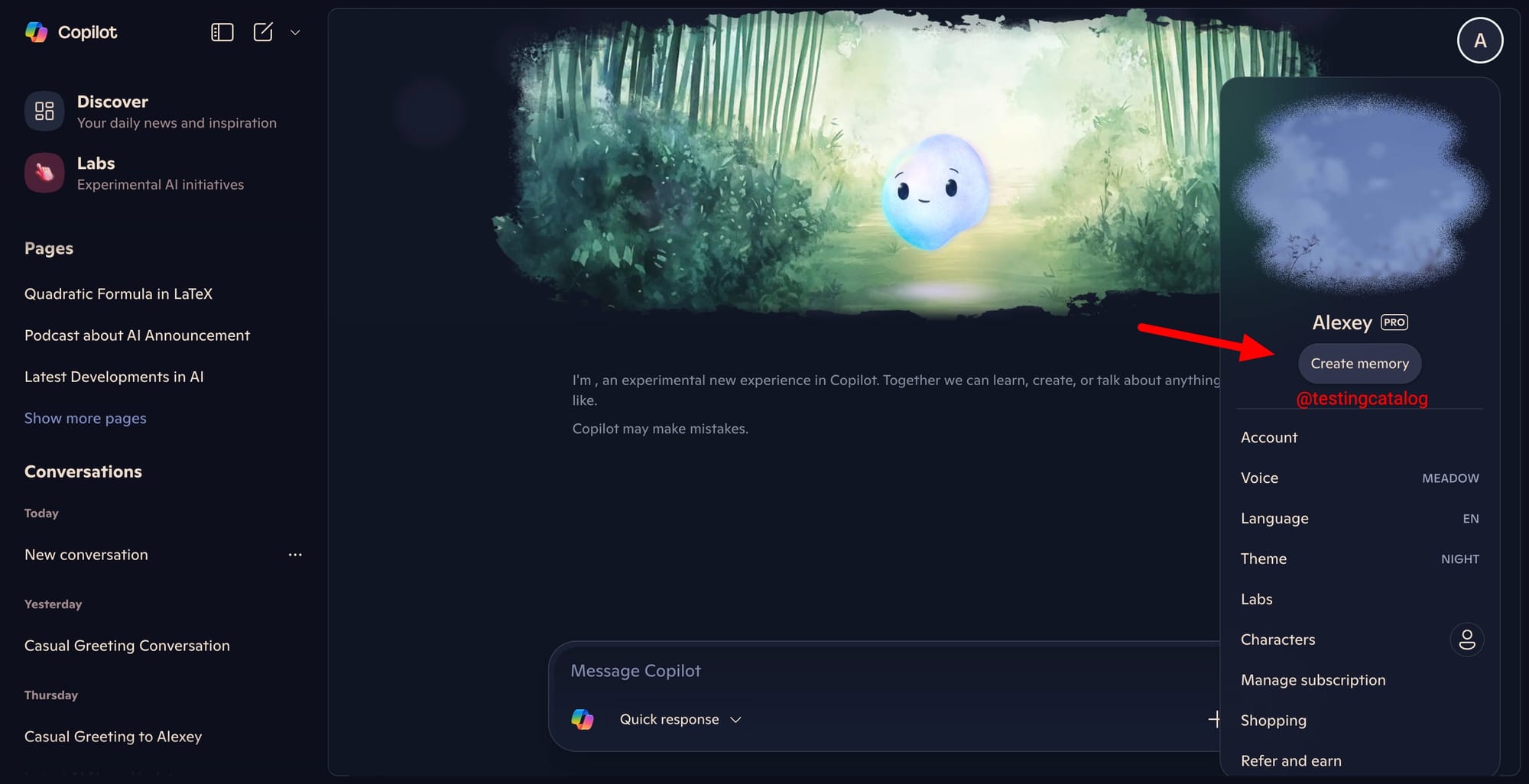Open the Discover grid icon
Image resolution: width=1529 pixels, height=784 pixels.
44,112
